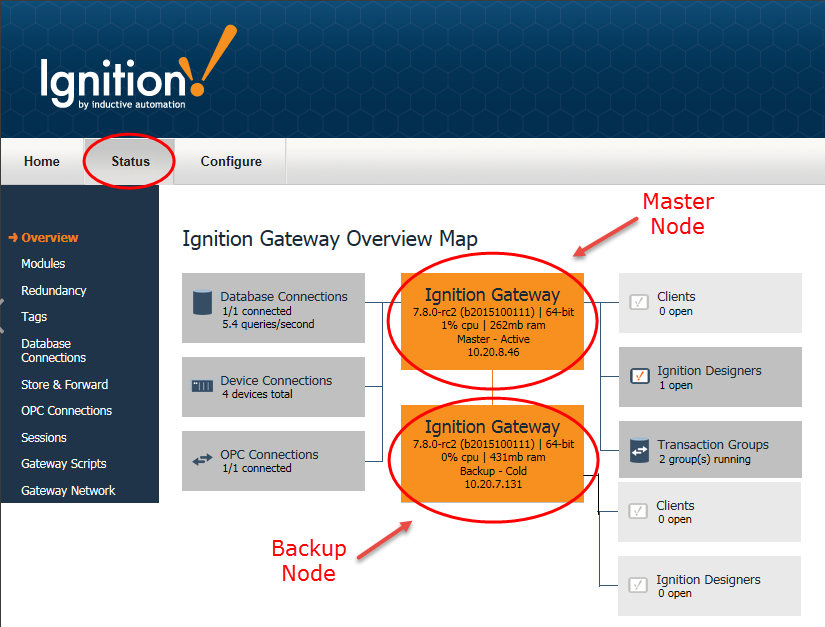Click the checkmark icon beside Ignition Designers 1 open
Viewport: 825px width, 627px height.
[639, 376]
